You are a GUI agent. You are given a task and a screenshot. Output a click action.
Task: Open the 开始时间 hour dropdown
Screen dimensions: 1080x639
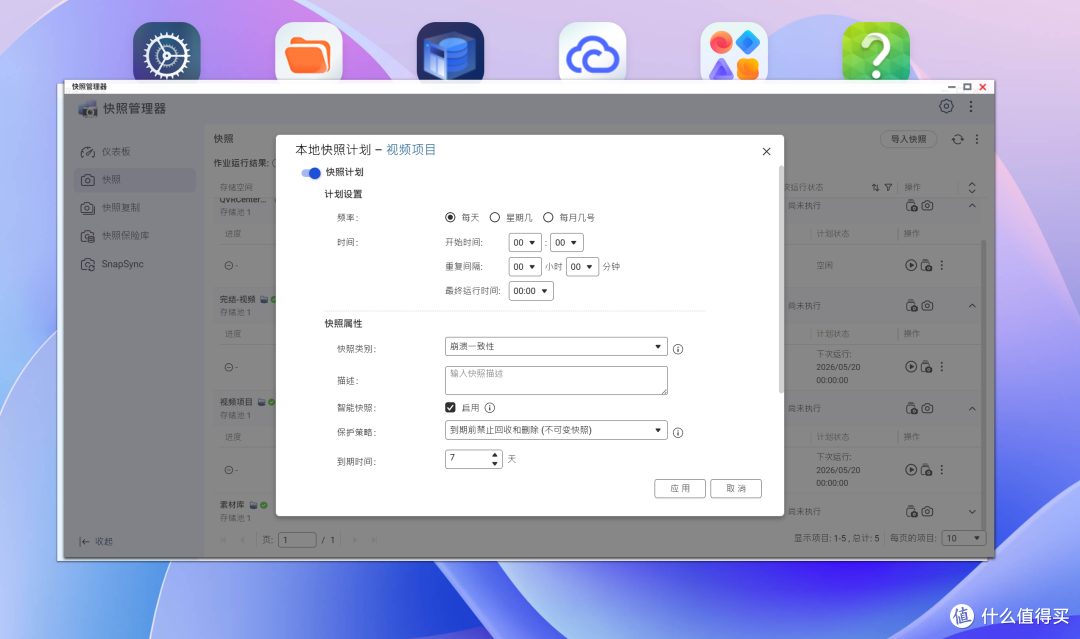point(525,242)
